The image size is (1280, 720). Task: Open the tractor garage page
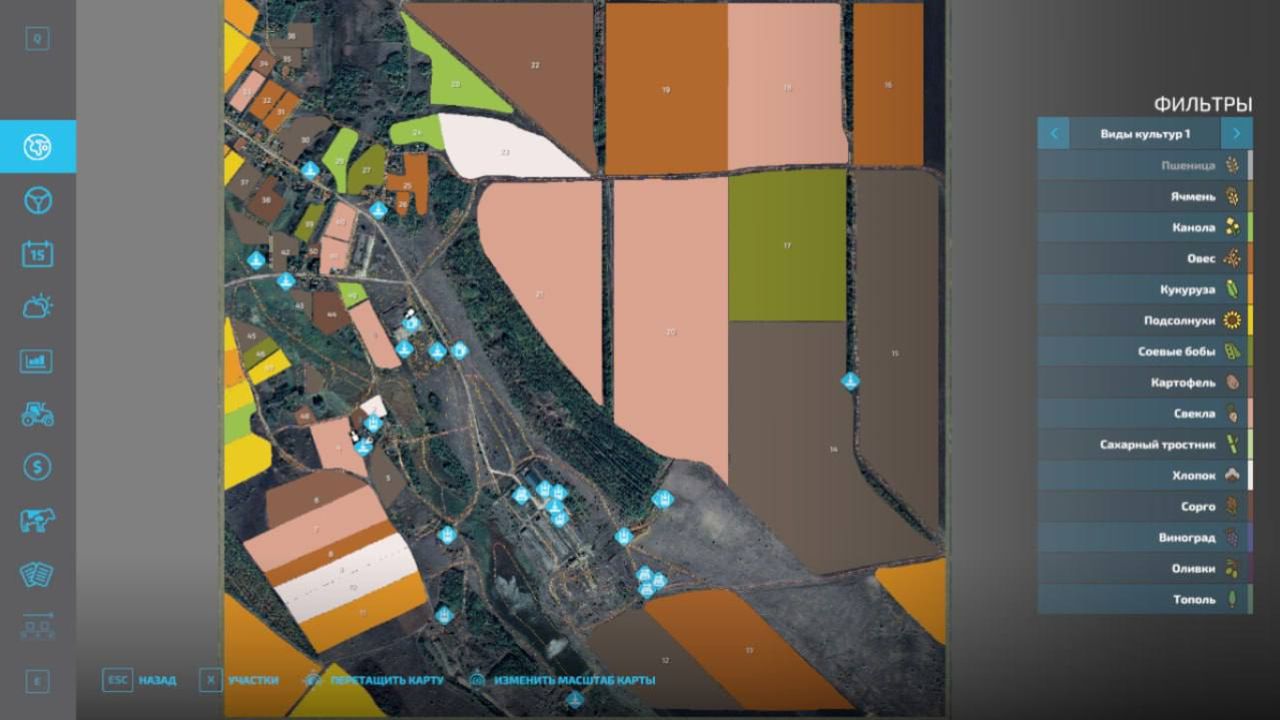[37, 414]
